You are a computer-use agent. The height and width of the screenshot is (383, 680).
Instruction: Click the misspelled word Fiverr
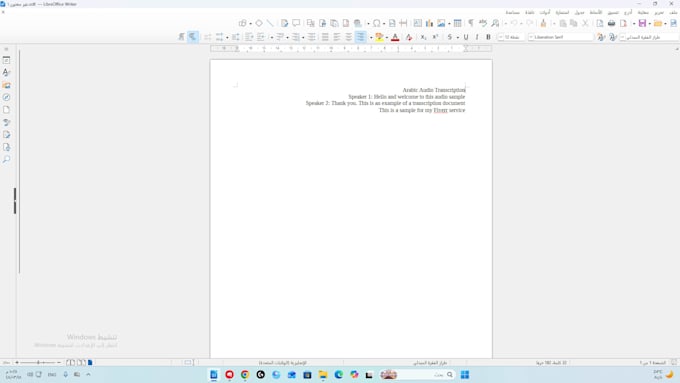tap(440, 110)
